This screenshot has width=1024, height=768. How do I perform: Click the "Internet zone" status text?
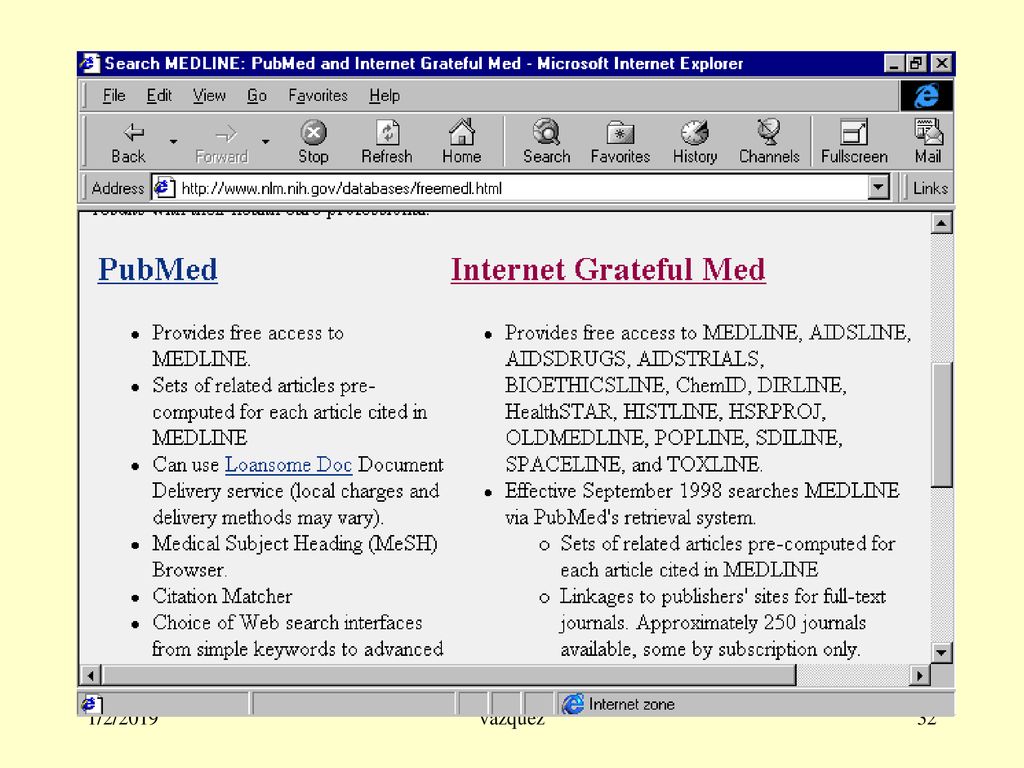click(x=632, y=704)
